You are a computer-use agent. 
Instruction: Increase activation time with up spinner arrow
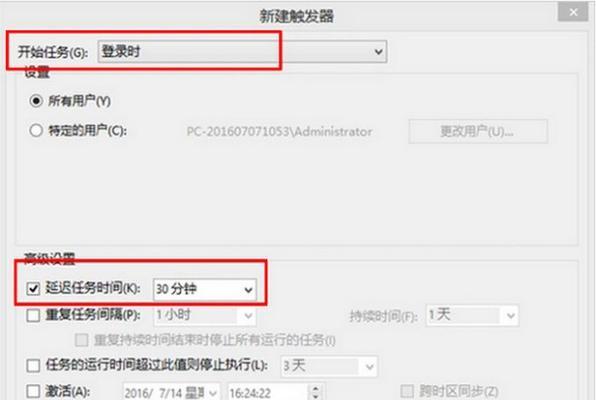coord(315,388)
